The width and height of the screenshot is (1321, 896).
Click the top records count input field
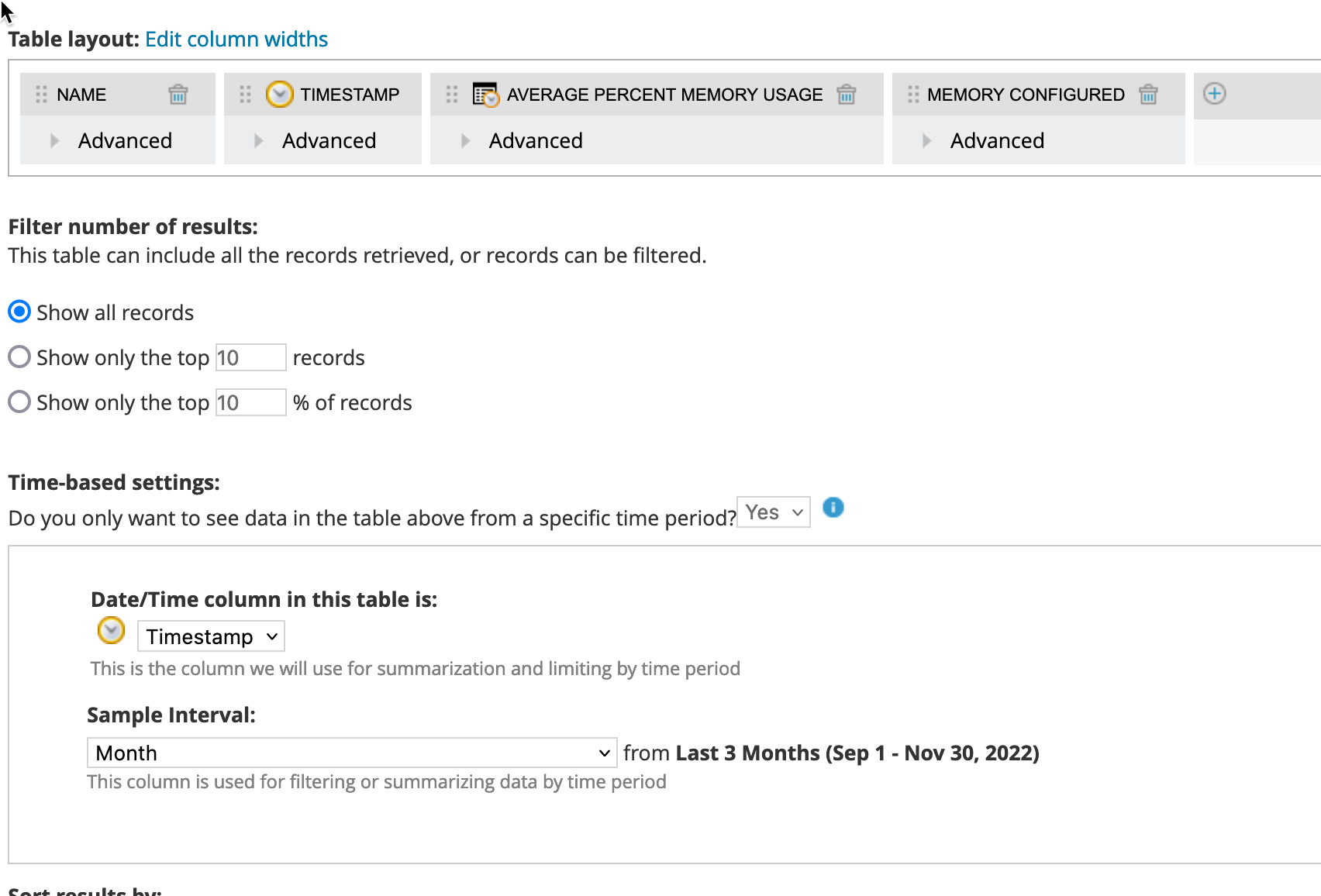tap(250, 357)
